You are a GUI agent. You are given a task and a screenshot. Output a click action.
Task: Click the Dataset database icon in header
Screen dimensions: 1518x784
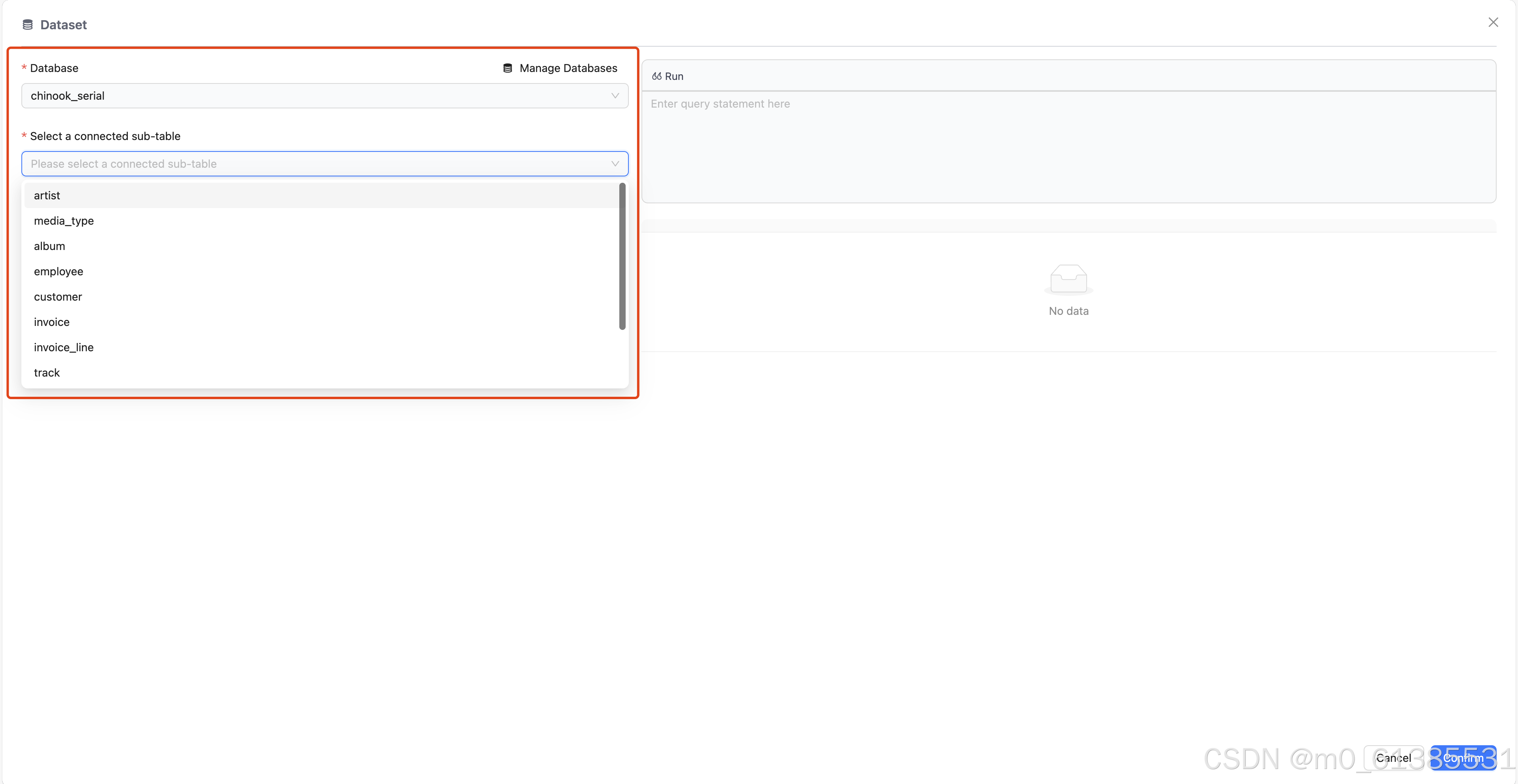click(27, 25)
